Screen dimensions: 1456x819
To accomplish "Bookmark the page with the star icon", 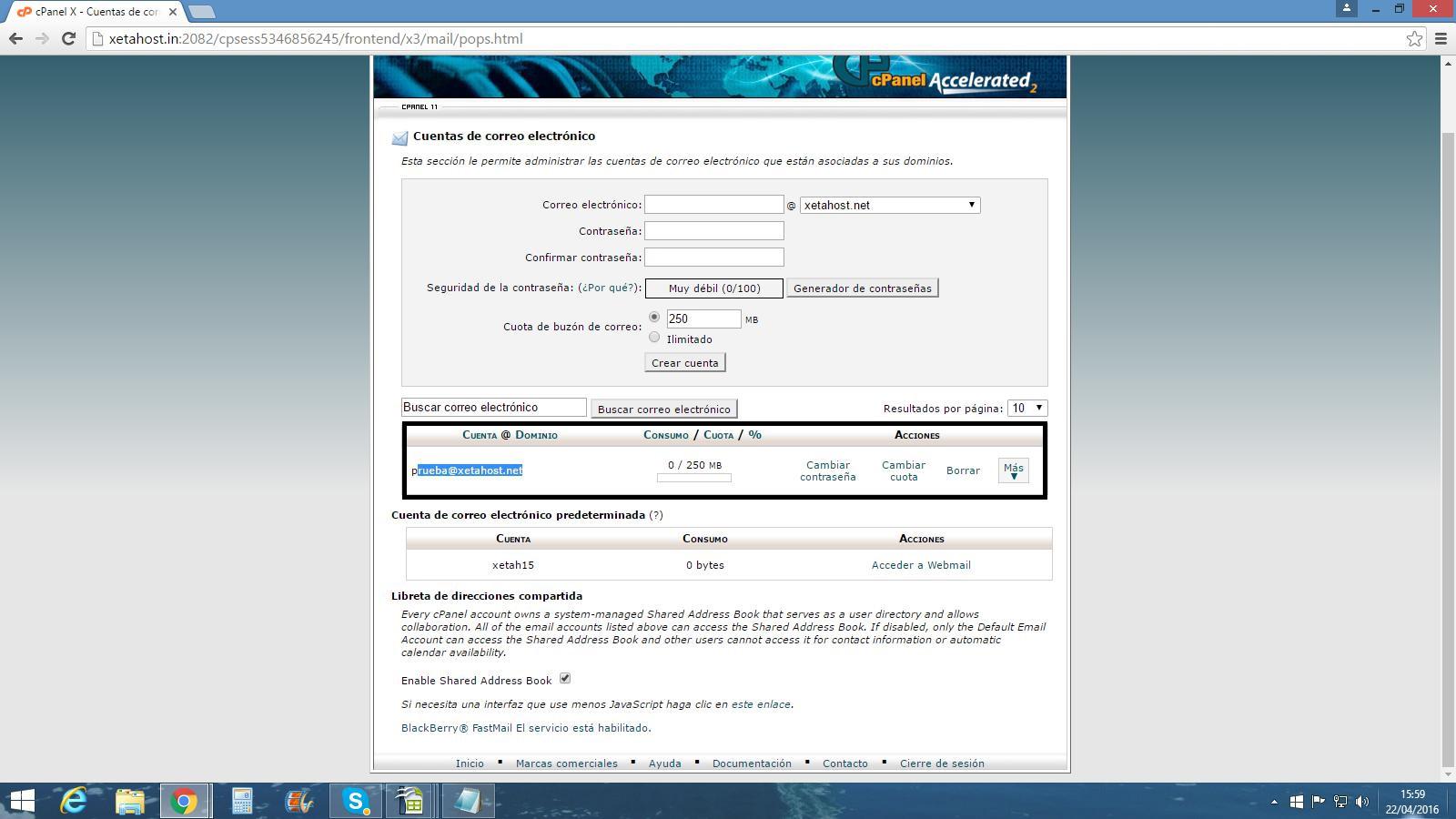I will click(1414, 38).
